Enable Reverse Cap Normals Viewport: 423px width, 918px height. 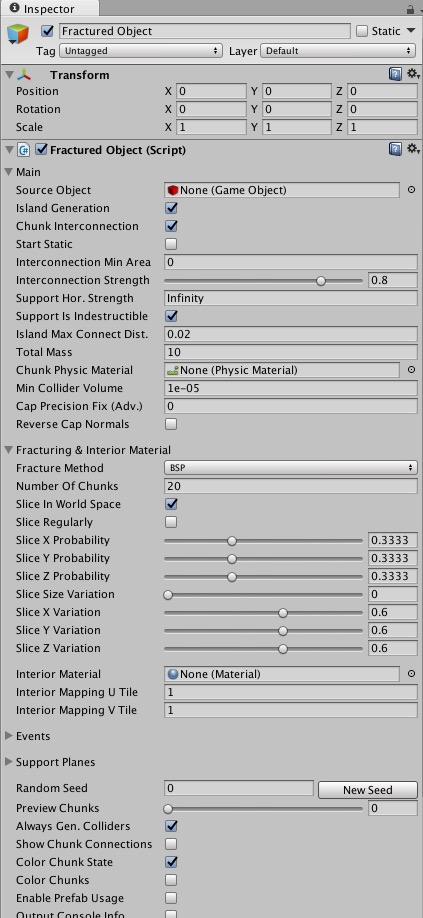pos(171,424)
